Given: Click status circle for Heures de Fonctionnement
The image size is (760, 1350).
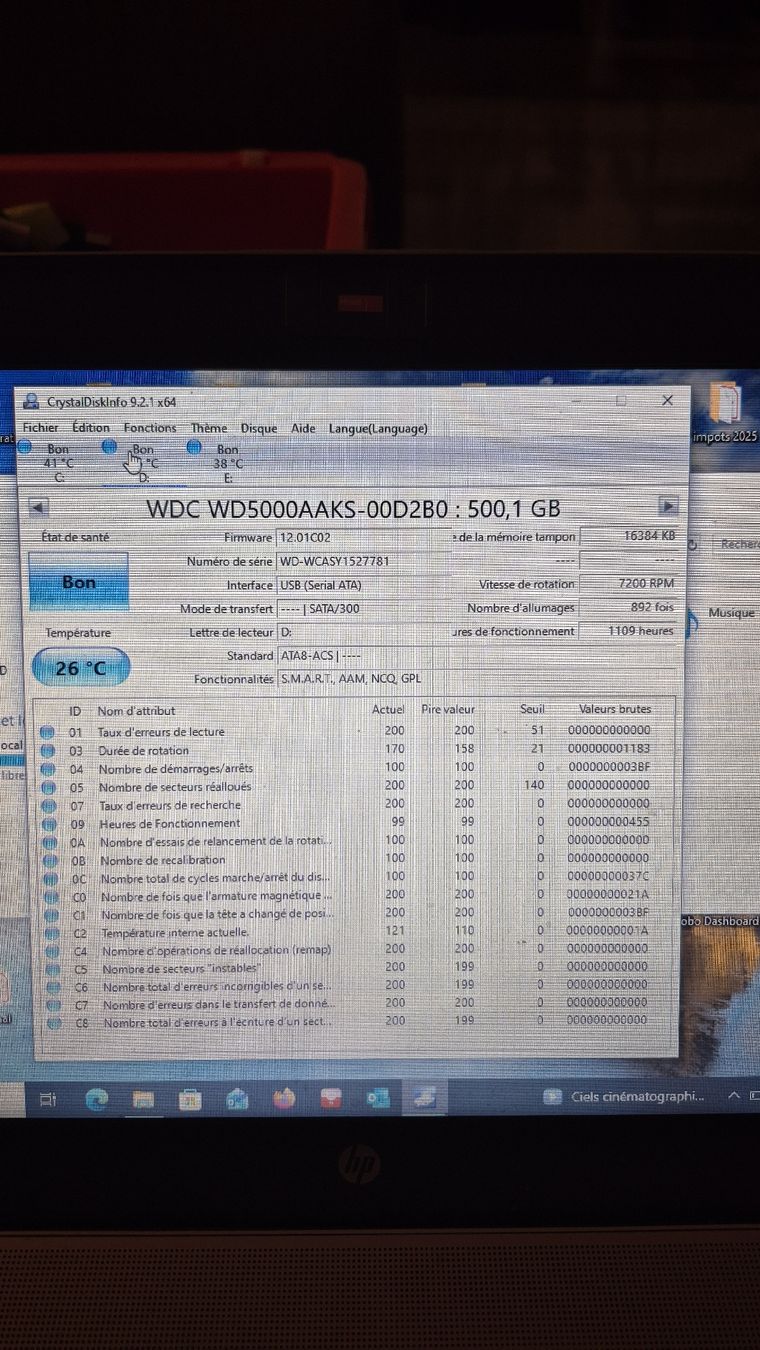Looking at the screenshot, I should [x=49, y=824].
